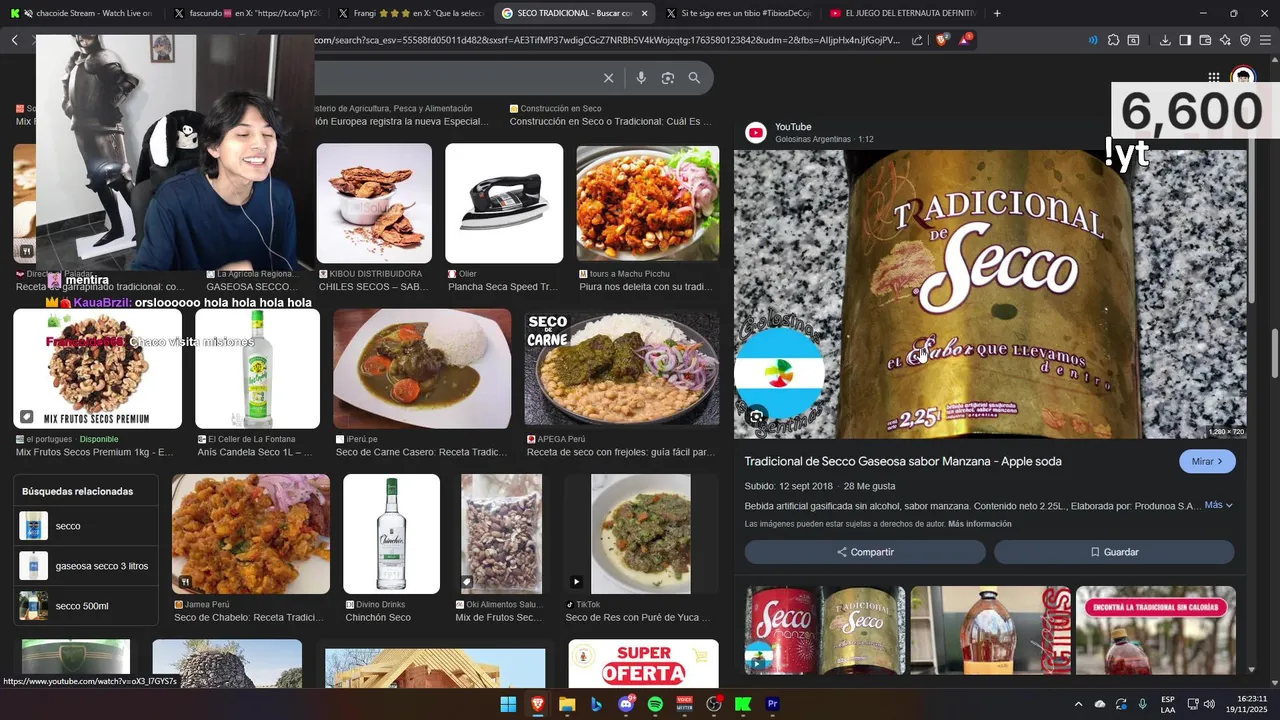
Task: Launch the Leo AI sparkle icon
Action: [1225, 40]
